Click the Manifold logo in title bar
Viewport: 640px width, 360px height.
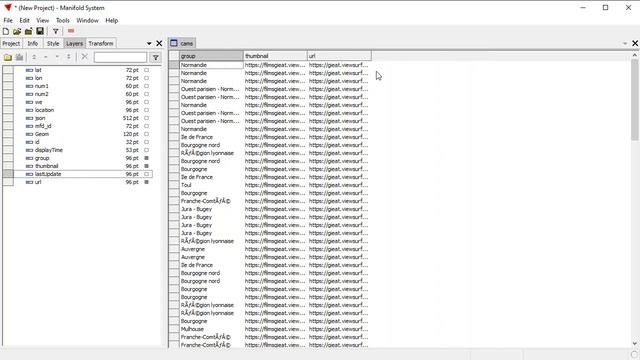pos(8,7)
